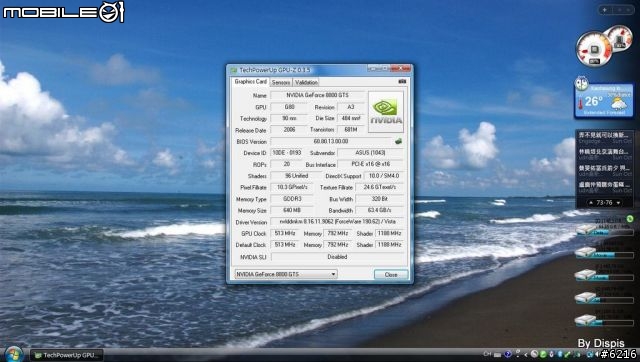Open the weather gadget showing 26°
Screen dimensions: 640x362
point(604,100)
